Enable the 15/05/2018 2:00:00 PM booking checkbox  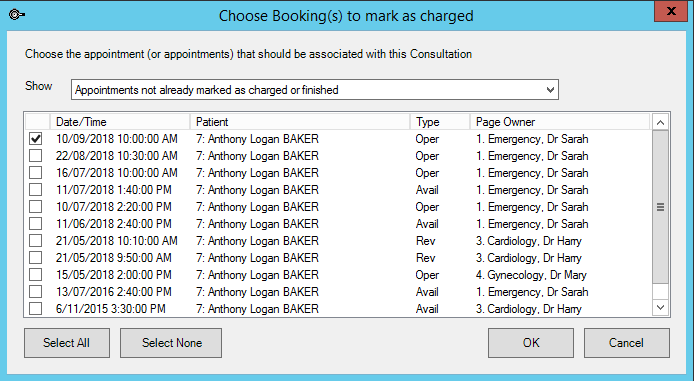point(35,275)
